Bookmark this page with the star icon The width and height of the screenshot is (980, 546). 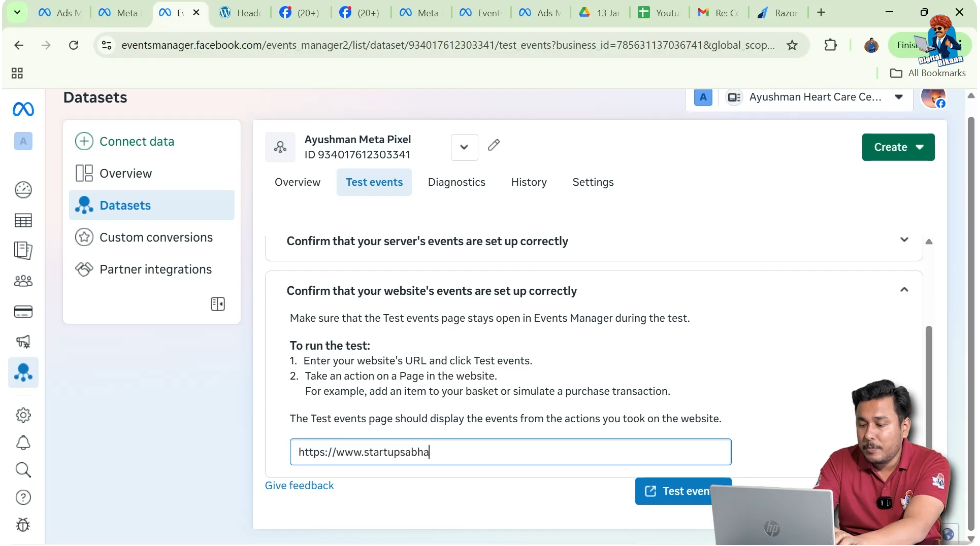pyautogui.click(x=792, y=45)
